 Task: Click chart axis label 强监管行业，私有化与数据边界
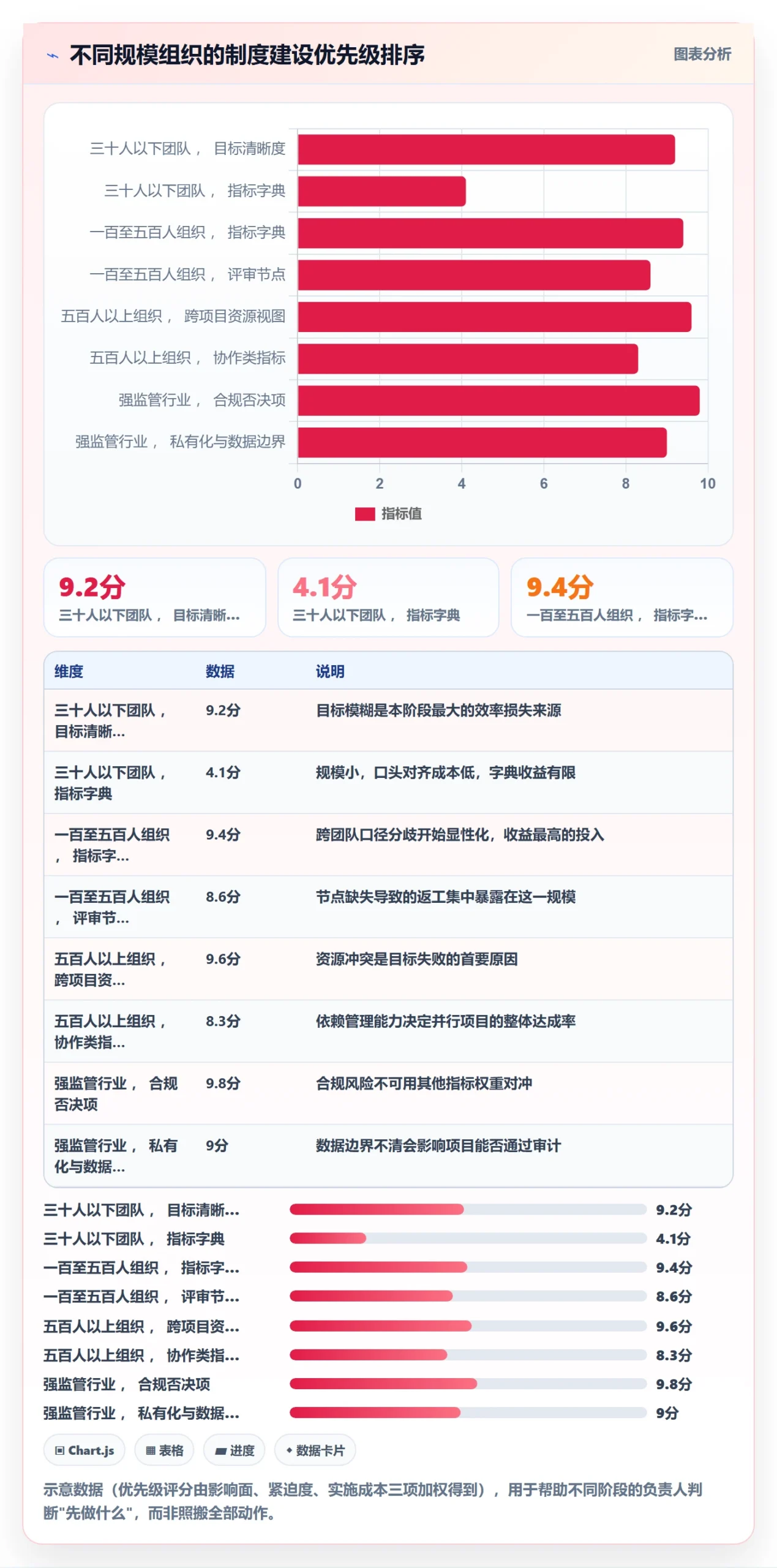tap(180, 442)
